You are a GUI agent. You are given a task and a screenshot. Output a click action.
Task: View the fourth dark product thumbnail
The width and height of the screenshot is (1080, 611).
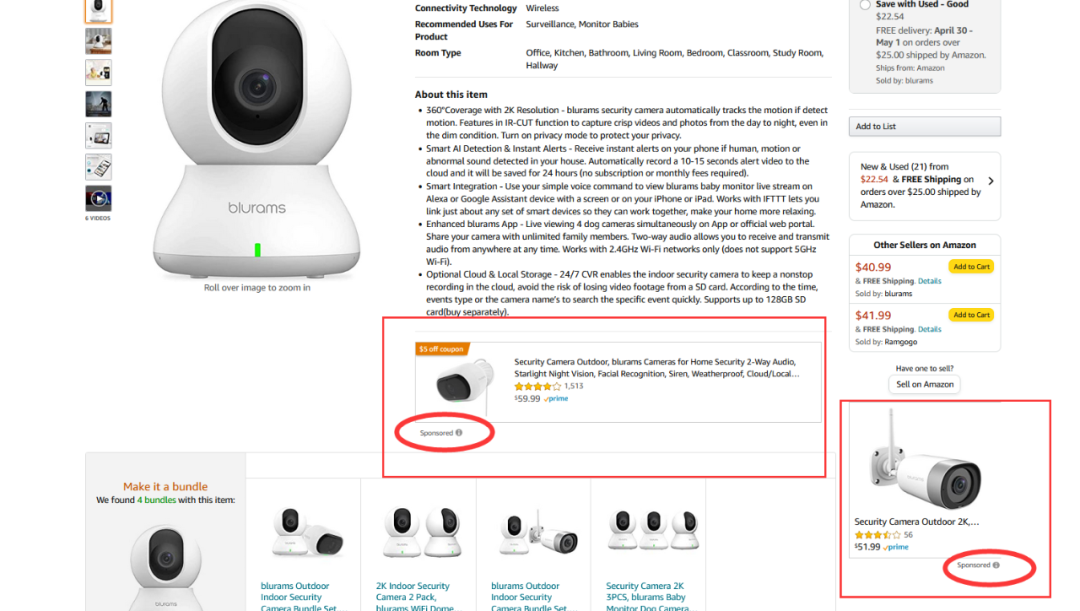pyautogui.click(x=98, y=104)
